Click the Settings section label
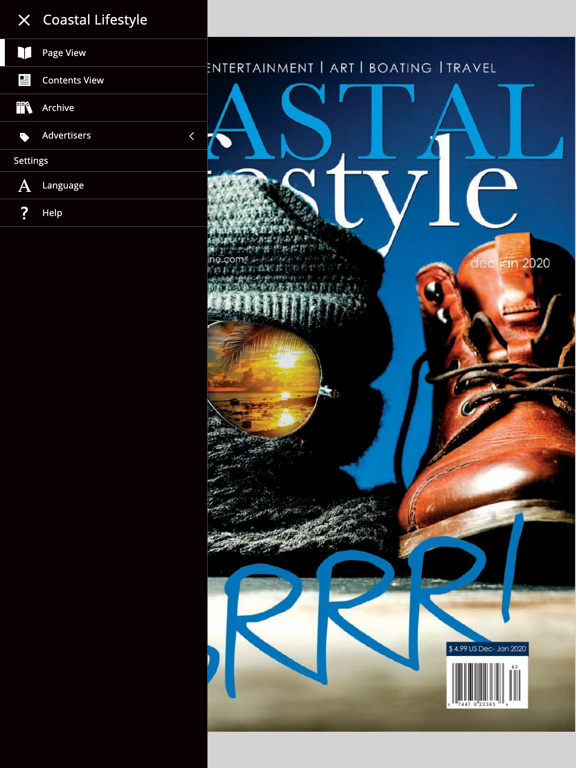The width and height of the screenshot is (576, 768). [x=31, y=161]
